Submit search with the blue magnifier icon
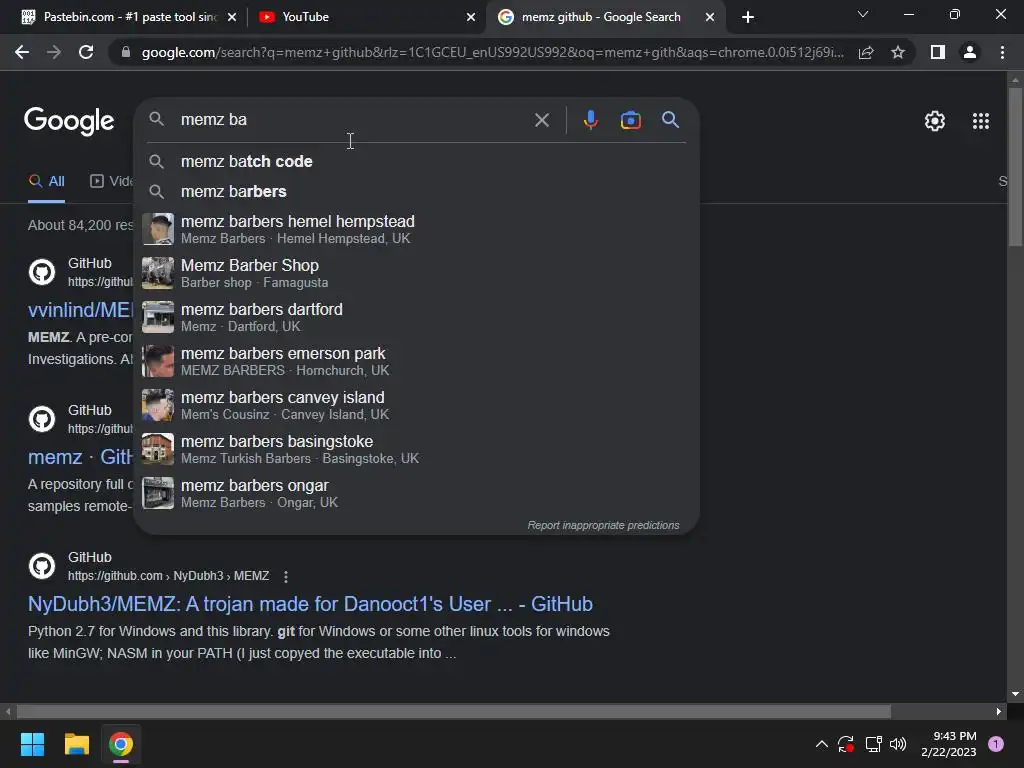This screenshot has height=768, width=1024. 670,120
